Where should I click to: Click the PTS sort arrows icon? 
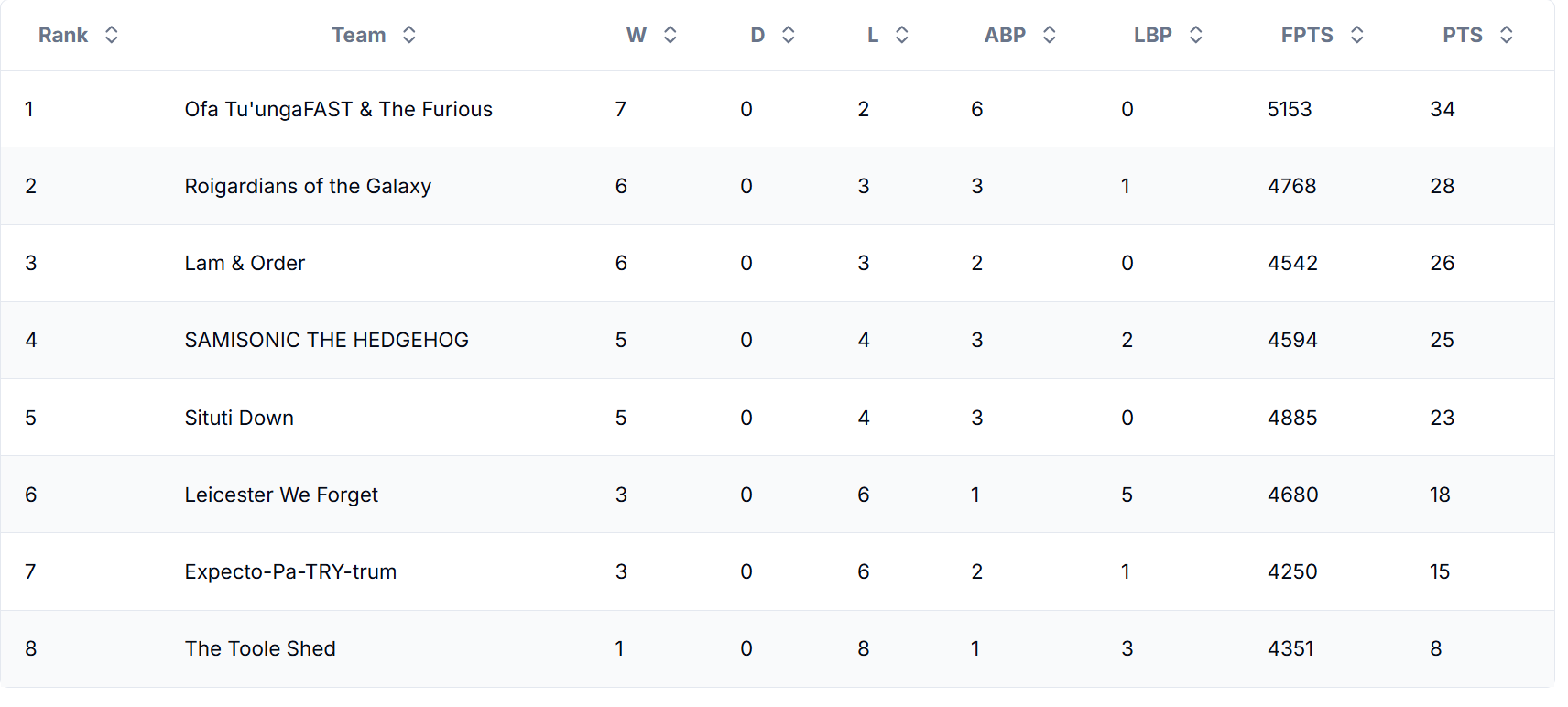tap(1507, 35)
